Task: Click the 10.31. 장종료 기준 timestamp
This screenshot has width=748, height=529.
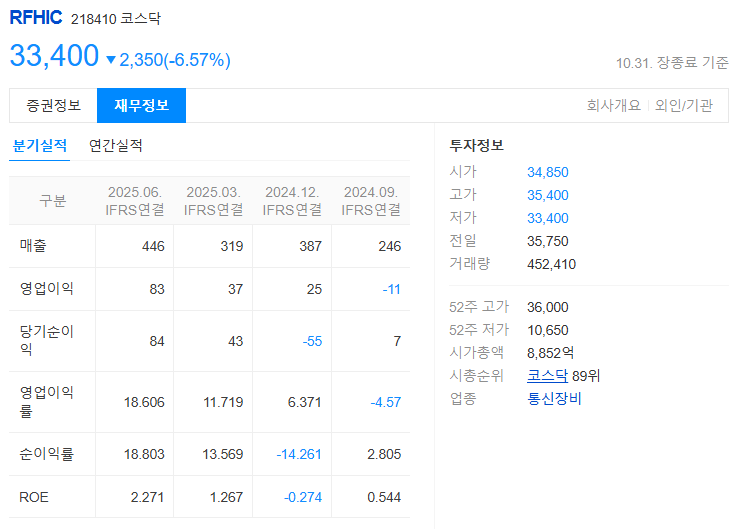Action: point(672,62)
